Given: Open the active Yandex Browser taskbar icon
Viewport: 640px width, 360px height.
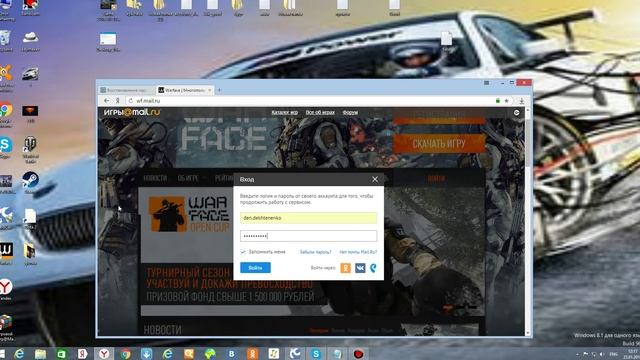Looking at the screenshot, I should pyautogui.click(x=104, y=354).
